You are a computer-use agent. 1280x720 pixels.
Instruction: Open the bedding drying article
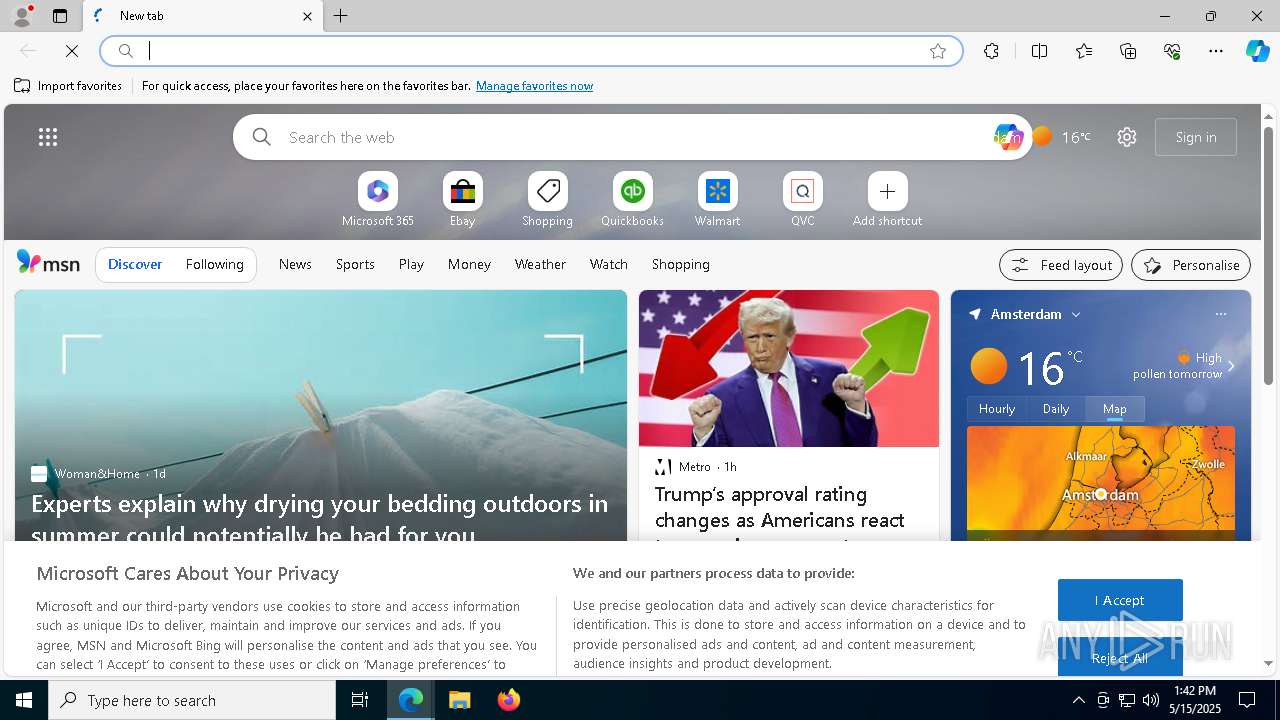coord(320,518)
